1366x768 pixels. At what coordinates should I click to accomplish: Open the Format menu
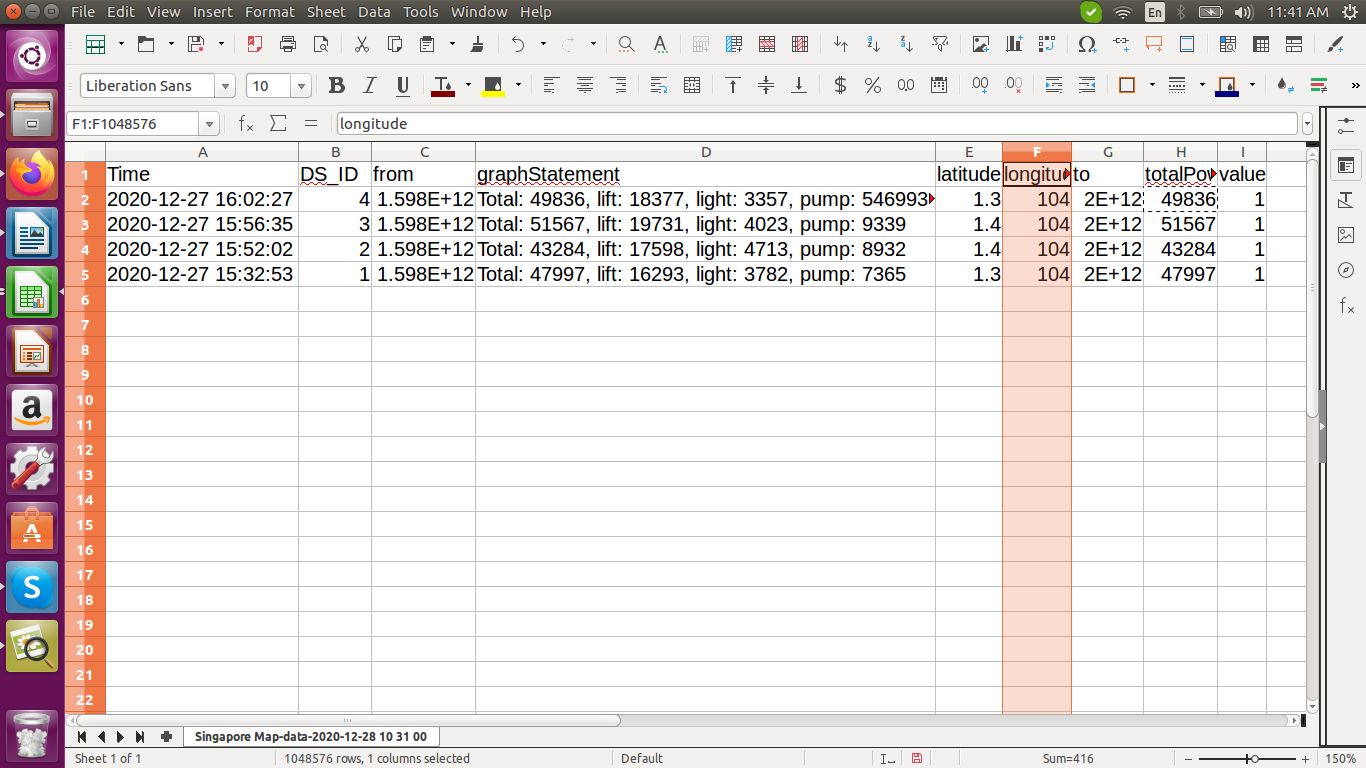(270, 12)
